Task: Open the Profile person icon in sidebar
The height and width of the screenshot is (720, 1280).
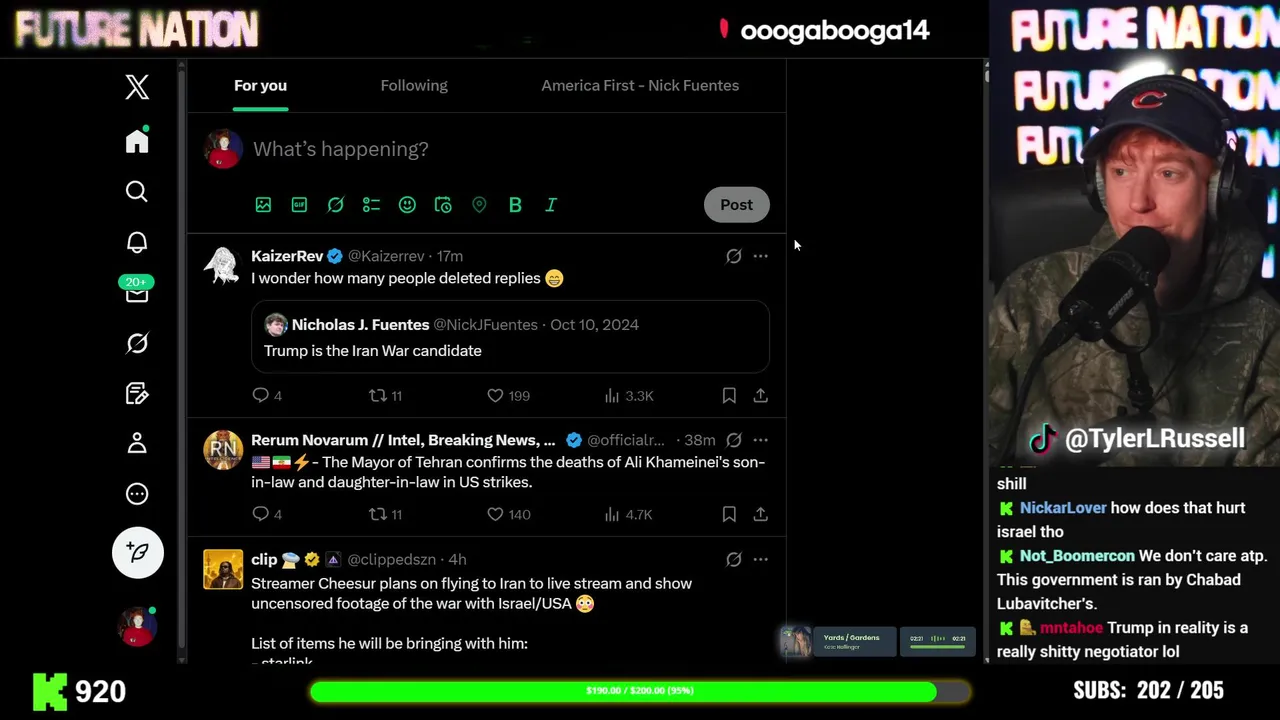Action: pyautogui.click(x=137, y=443)
